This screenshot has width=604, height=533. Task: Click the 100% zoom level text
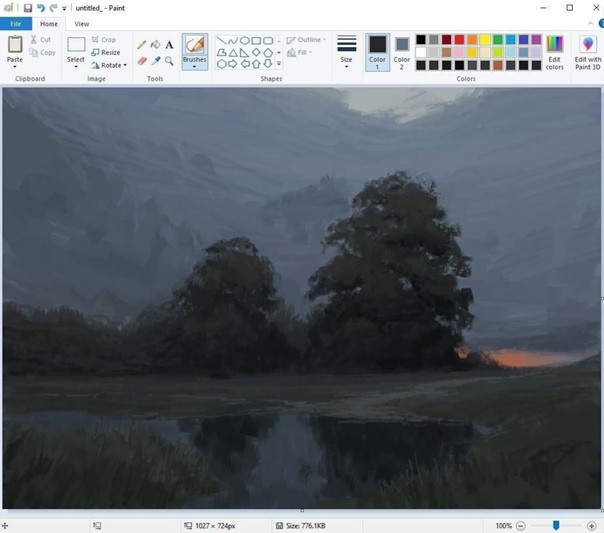[x=503, y=526]
